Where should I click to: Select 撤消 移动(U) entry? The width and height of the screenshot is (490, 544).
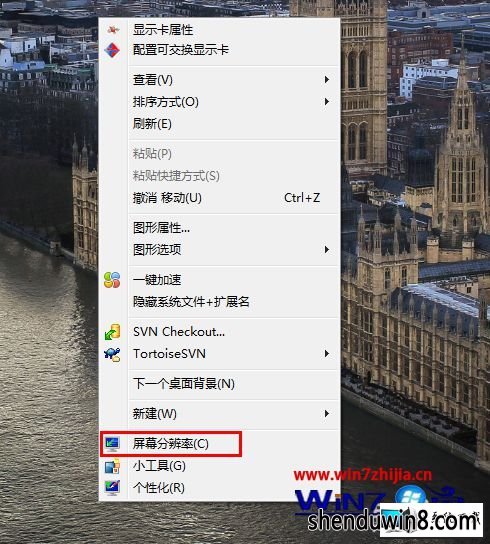pos(219,198)
